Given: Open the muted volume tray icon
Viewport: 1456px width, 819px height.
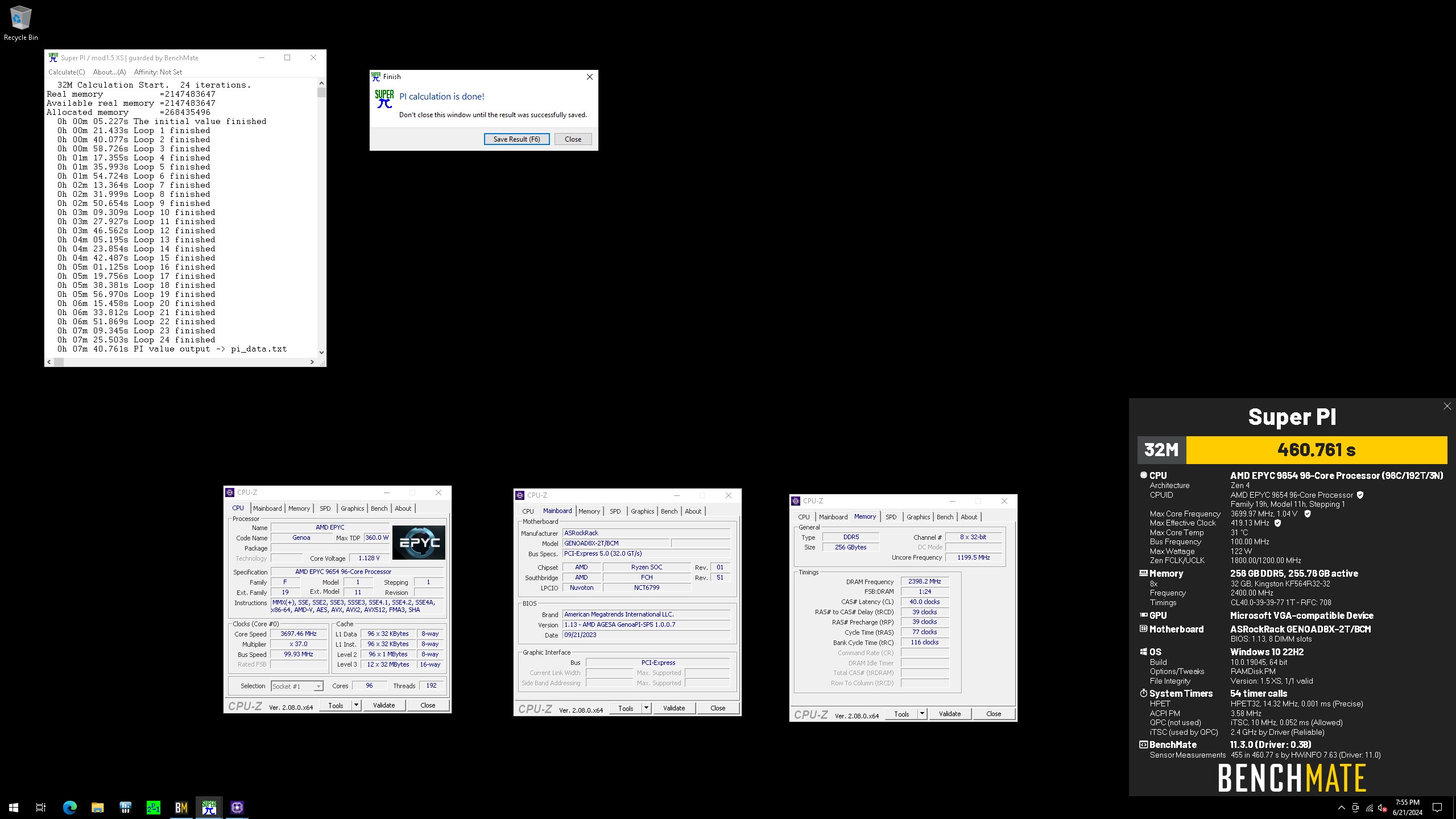Looking at the screenshot, I should [x=1383, y=808].
